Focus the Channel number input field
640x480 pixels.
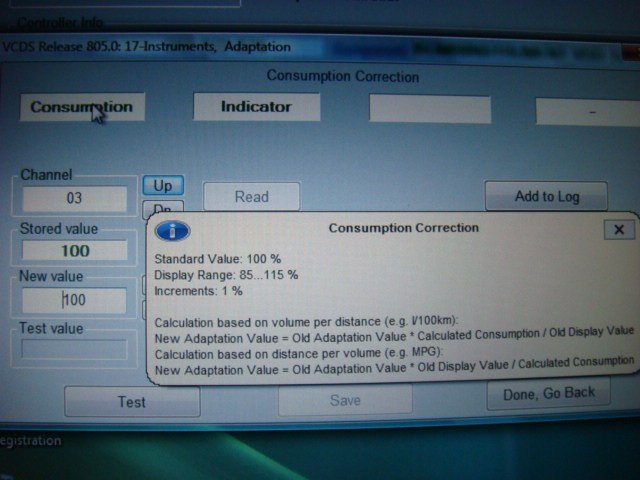[x=75, y=199]
